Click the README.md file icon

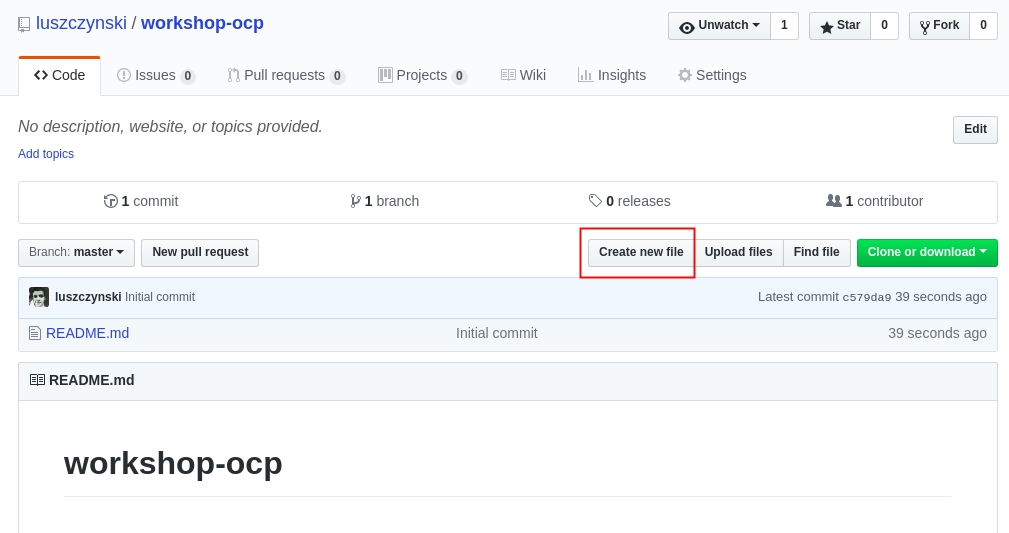(35, 333)
